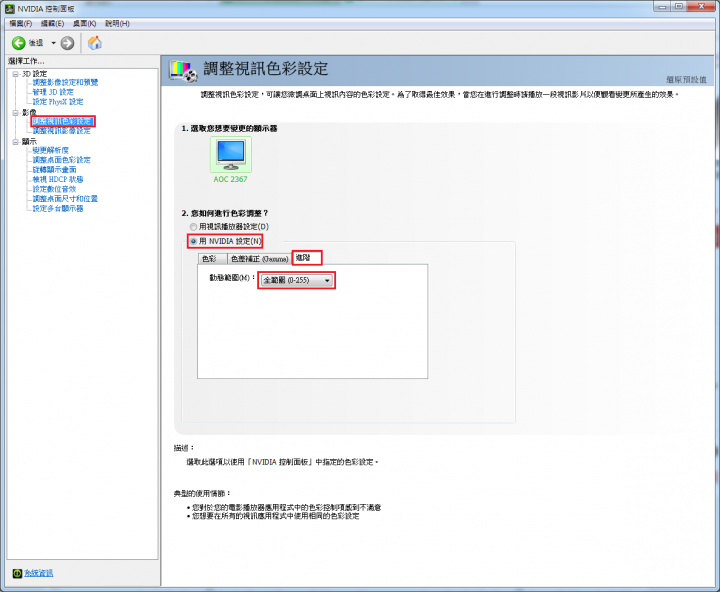Viewport: 720px width, 592px height.
Task: Minimize the NVIDIA control panel window
Action: 662,6
